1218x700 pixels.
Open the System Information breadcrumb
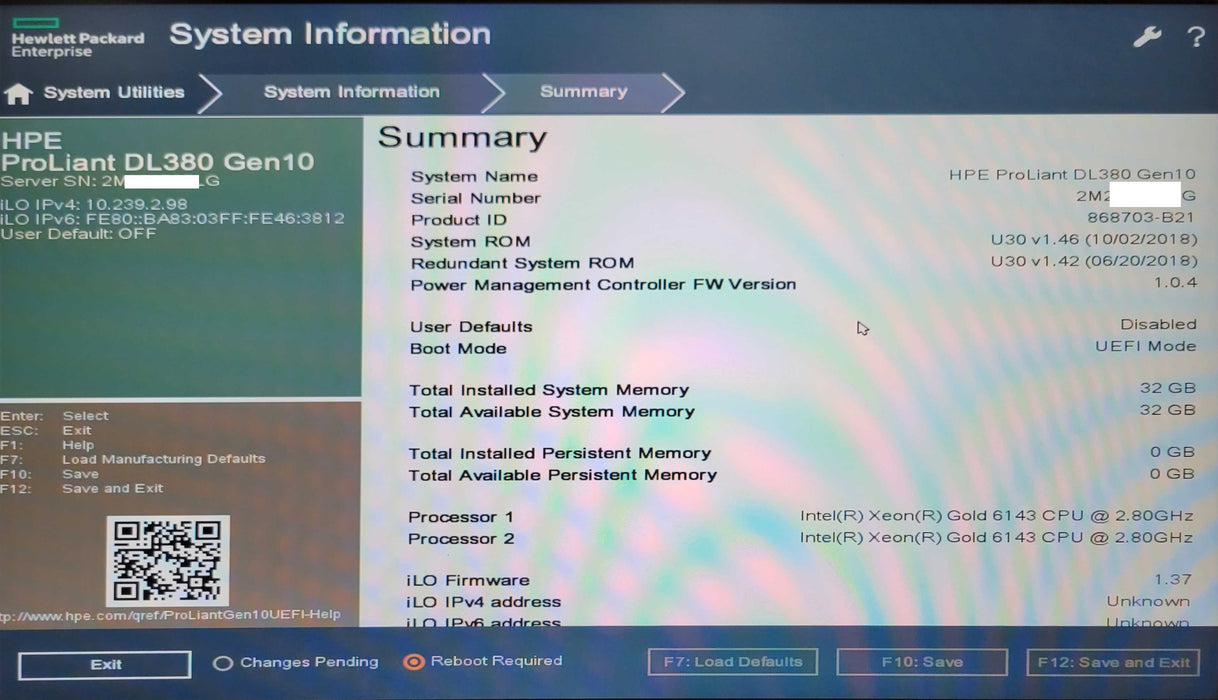(x=351, y=92)
